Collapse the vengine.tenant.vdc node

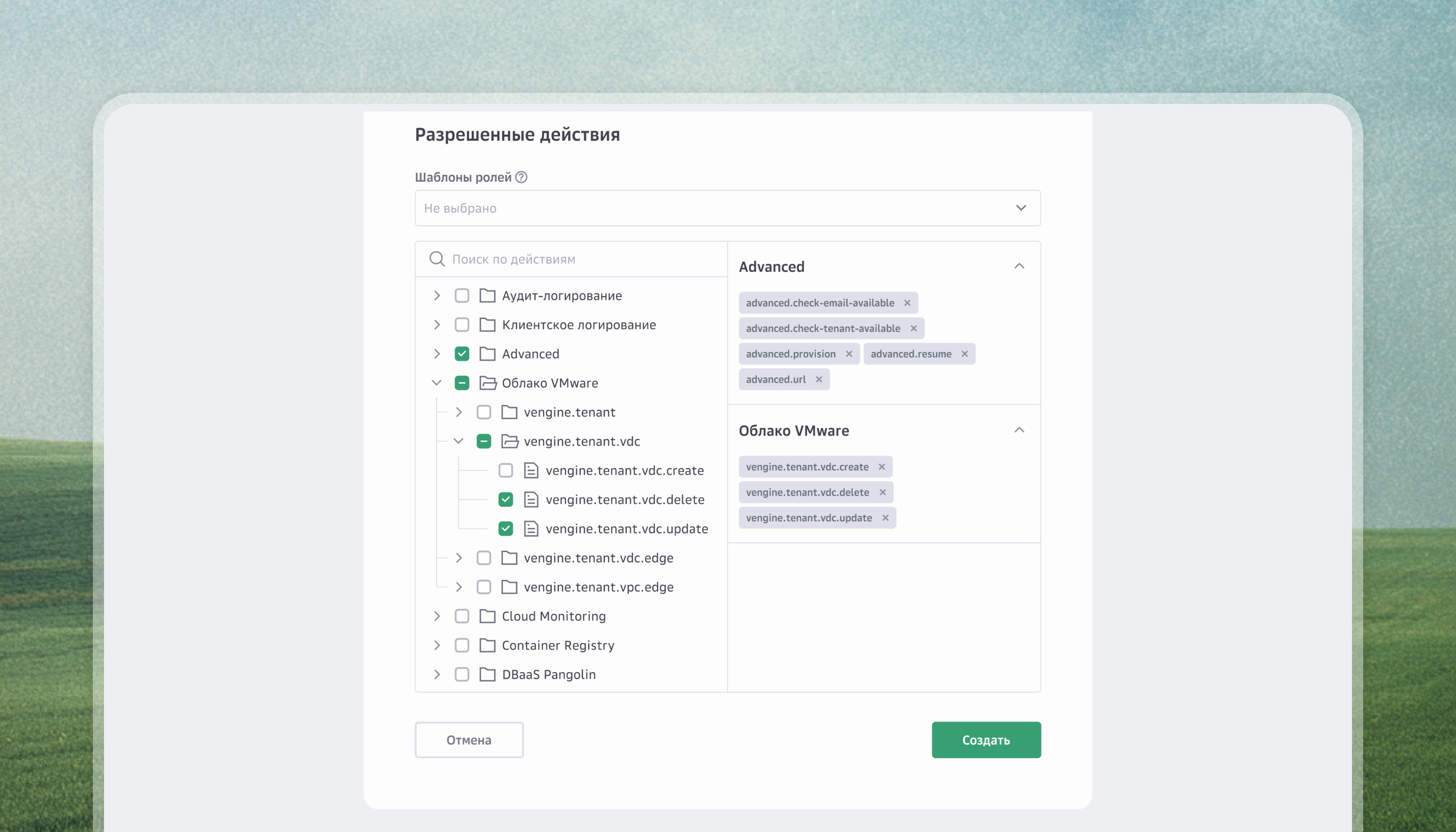[458, 441]
